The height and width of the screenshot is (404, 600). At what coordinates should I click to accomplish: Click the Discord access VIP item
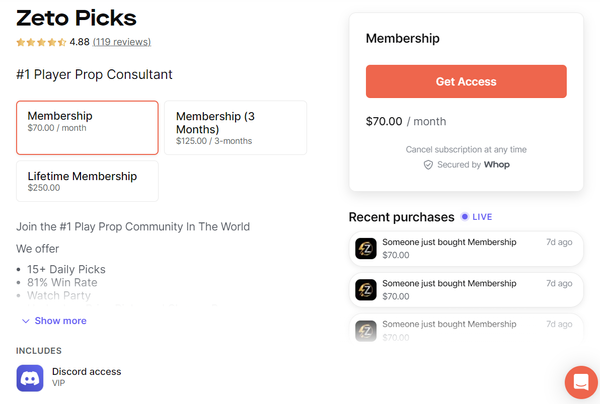(x=86, y=377)
